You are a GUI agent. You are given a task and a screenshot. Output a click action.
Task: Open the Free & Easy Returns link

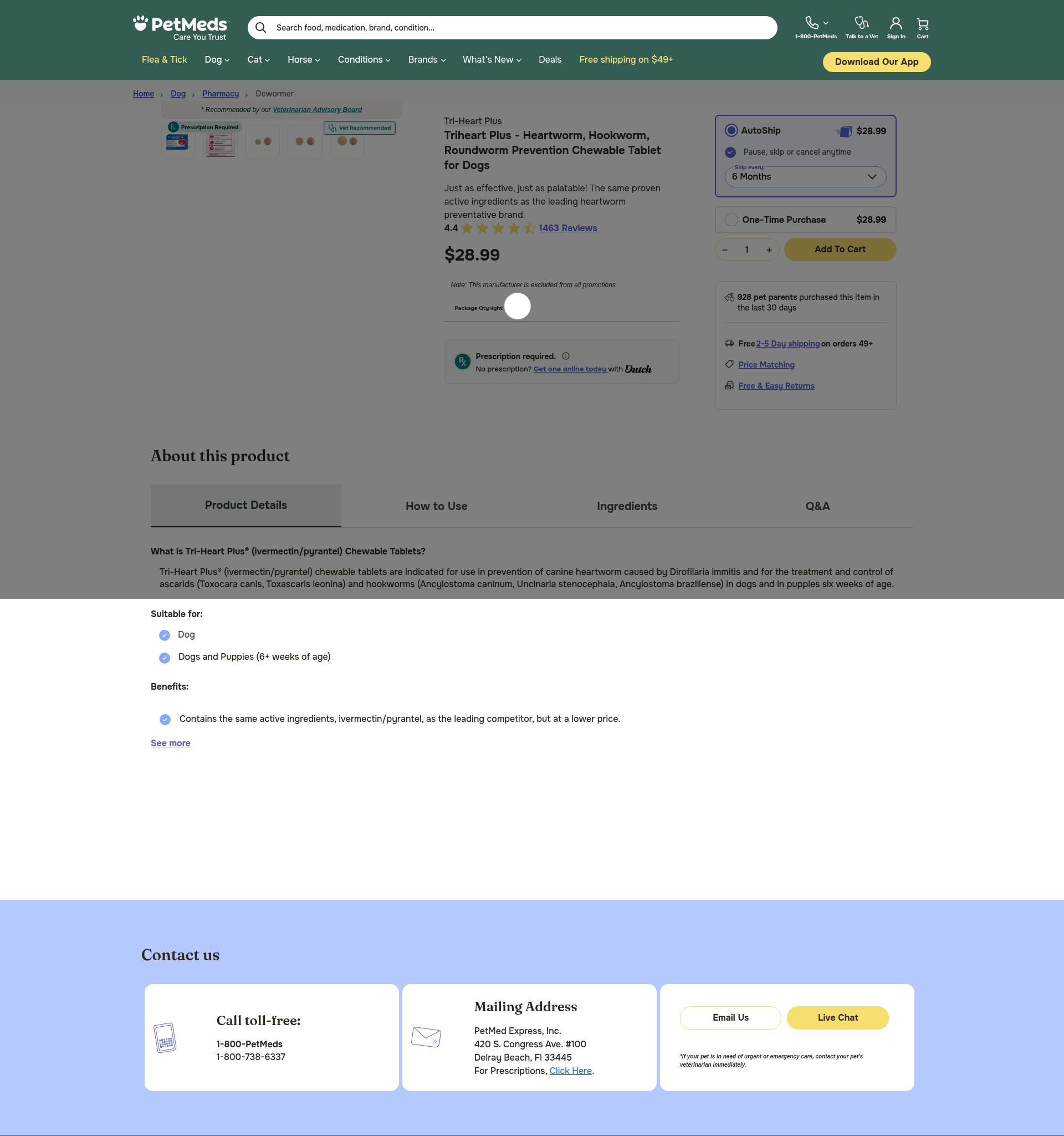[x=776, y=386]
